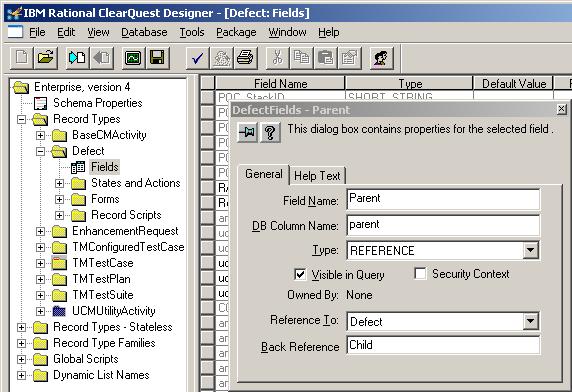Image resolution: width=572 pixels, height=392 pixels.
Task: Open the Edit menu
Action: [x=66, y=32]
